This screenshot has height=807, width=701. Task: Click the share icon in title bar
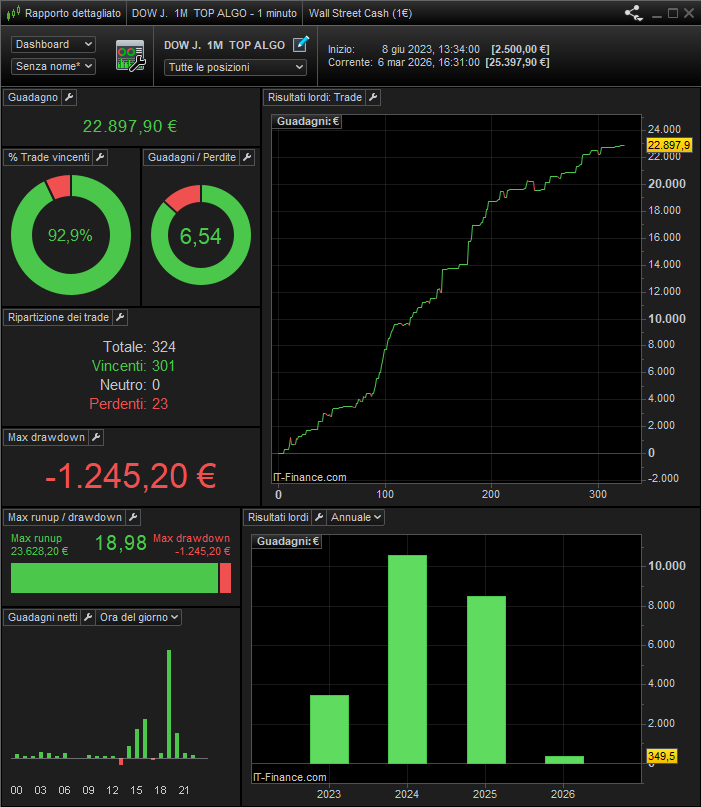[x=633, y=14]
